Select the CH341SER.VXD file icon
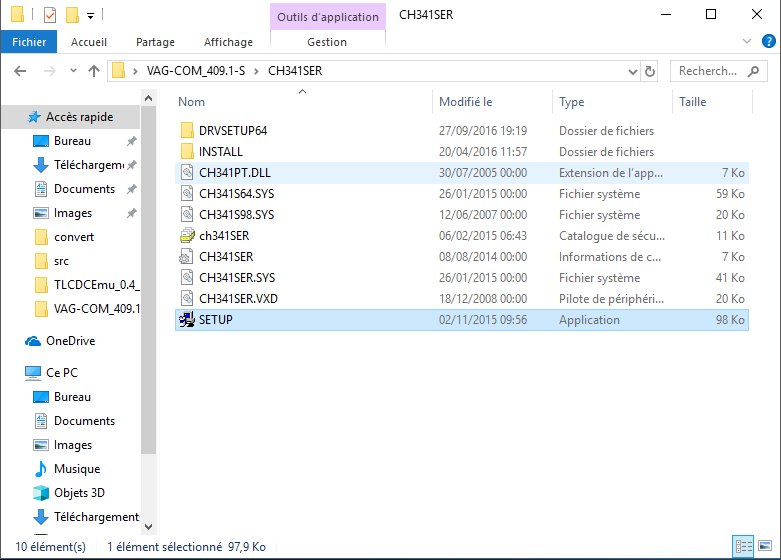 tap(187, 298)
